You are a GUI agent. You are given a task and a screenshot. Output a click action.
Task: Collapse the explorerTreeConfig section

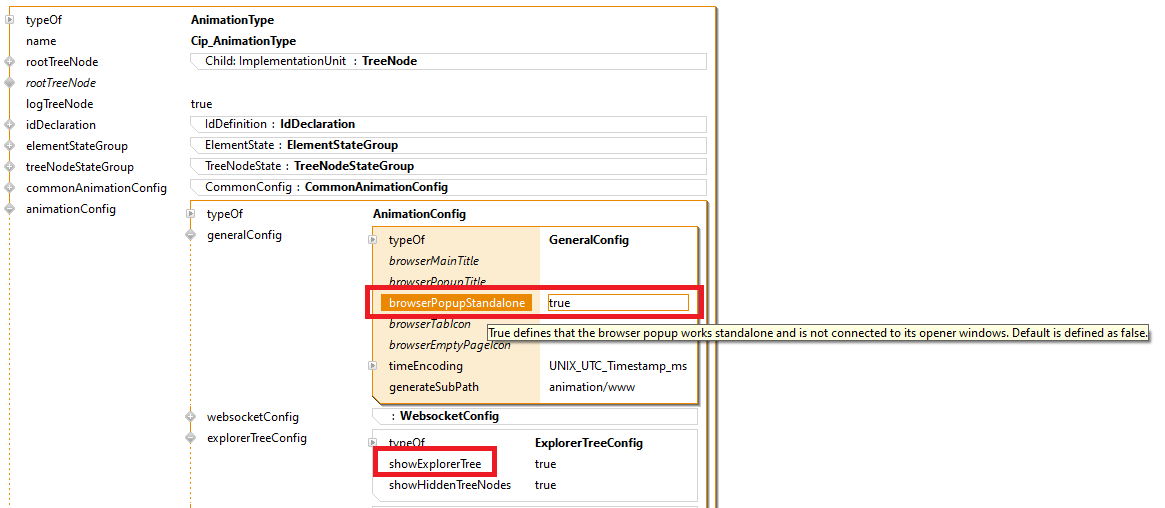point(190,438)
